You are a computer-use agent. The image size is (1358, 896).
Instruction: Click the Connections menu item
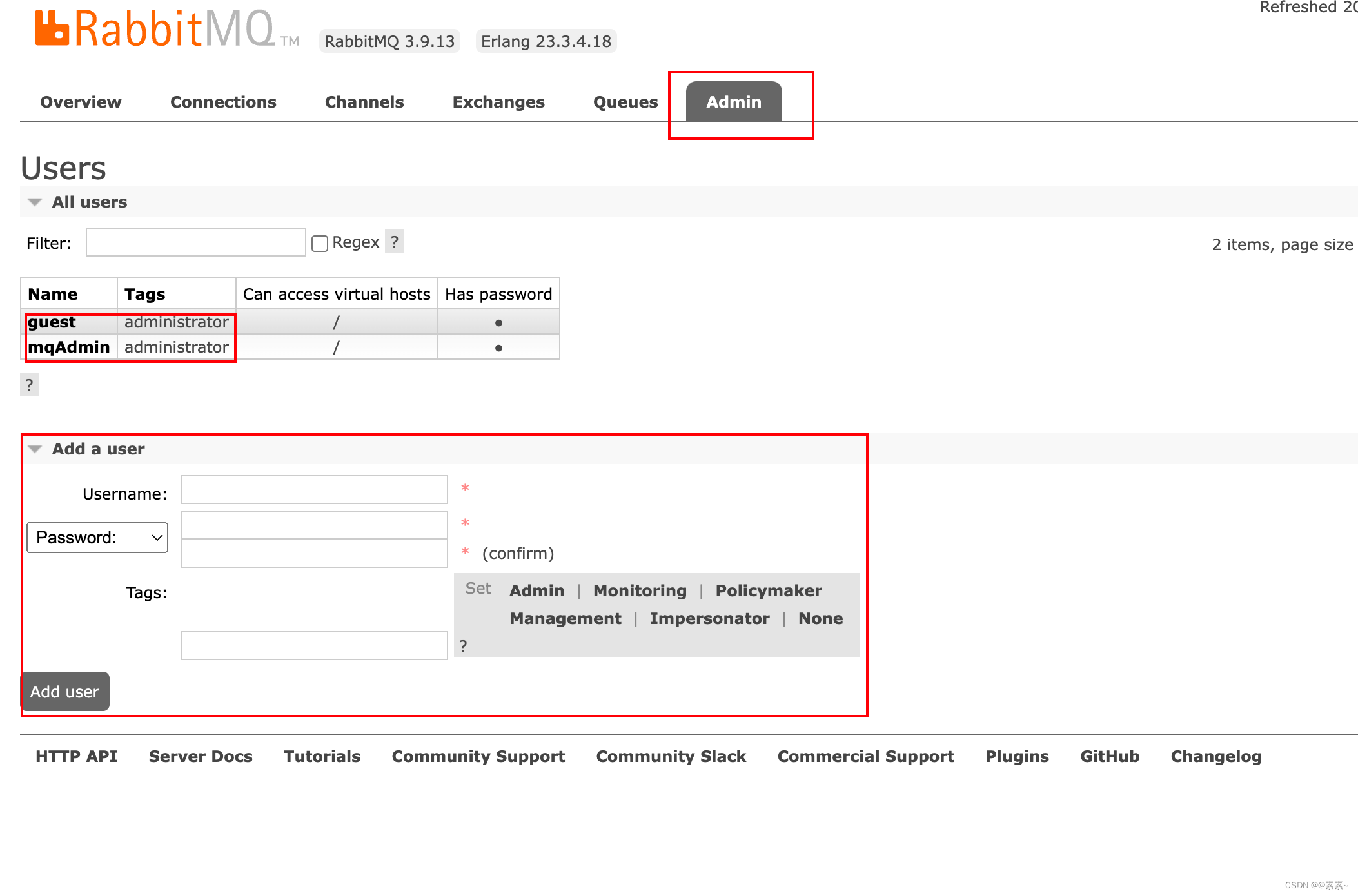(x=223, y=100)
